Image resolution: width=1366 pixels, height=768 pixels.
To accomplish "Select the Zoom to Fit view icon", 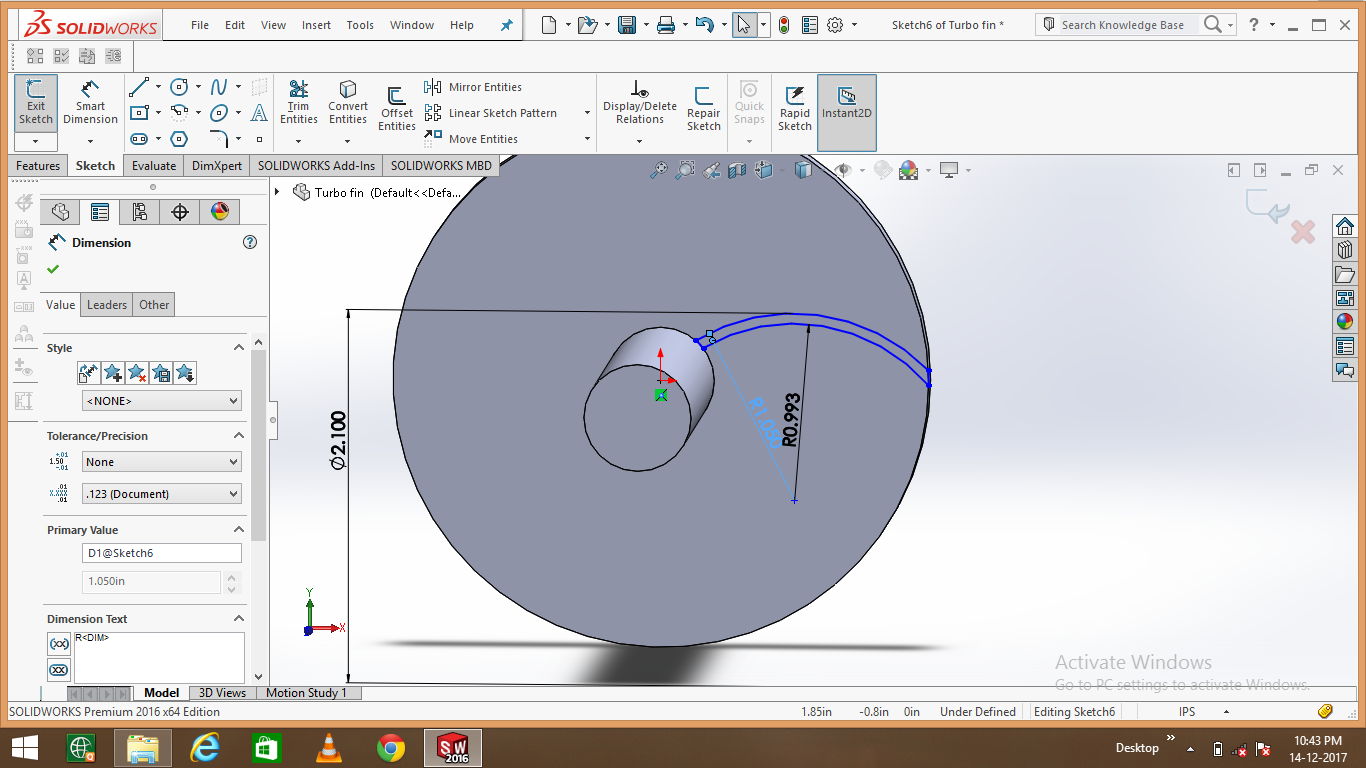I will [657, 170].
